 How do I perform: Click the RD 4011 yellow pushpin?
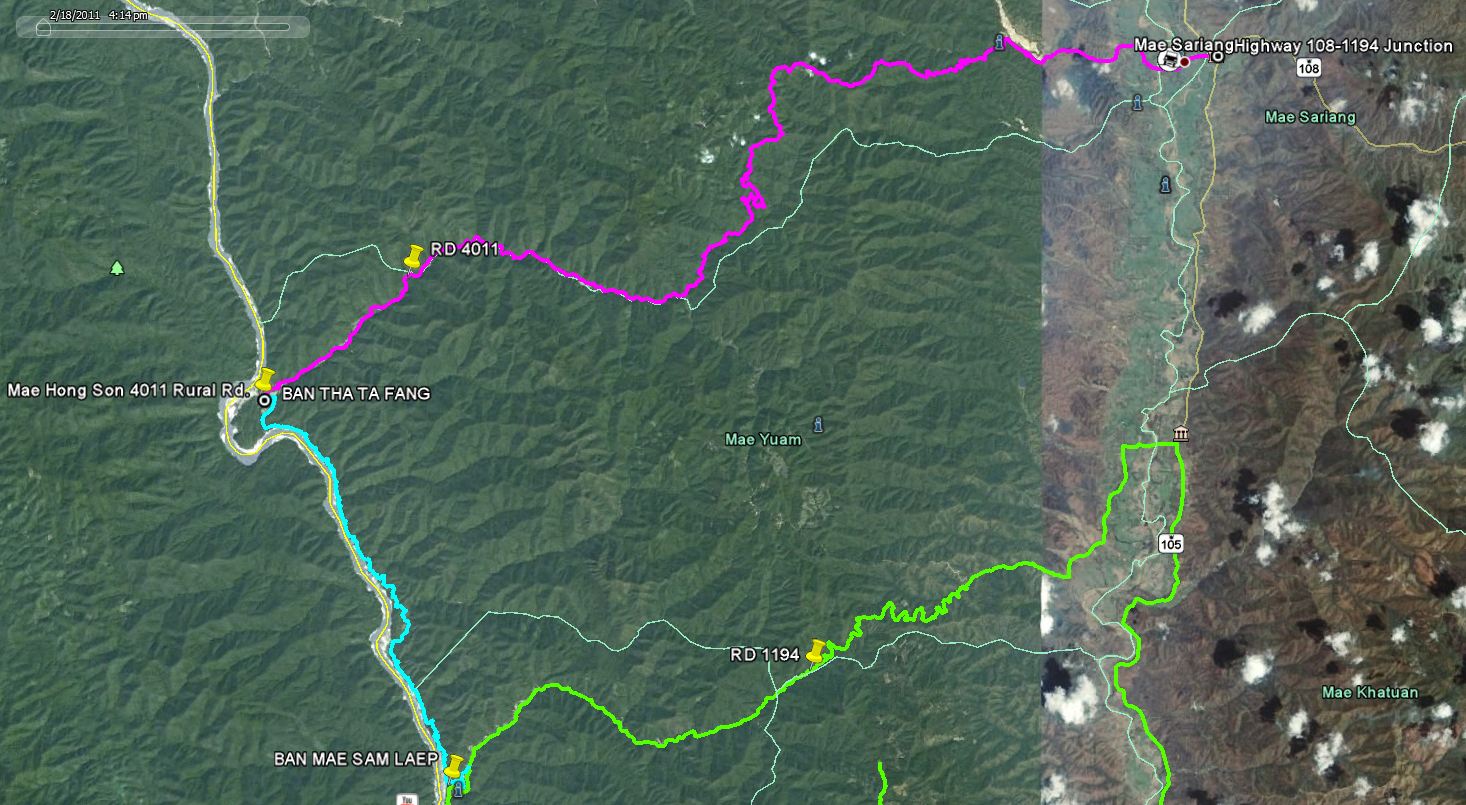click(x=413, y=256)
